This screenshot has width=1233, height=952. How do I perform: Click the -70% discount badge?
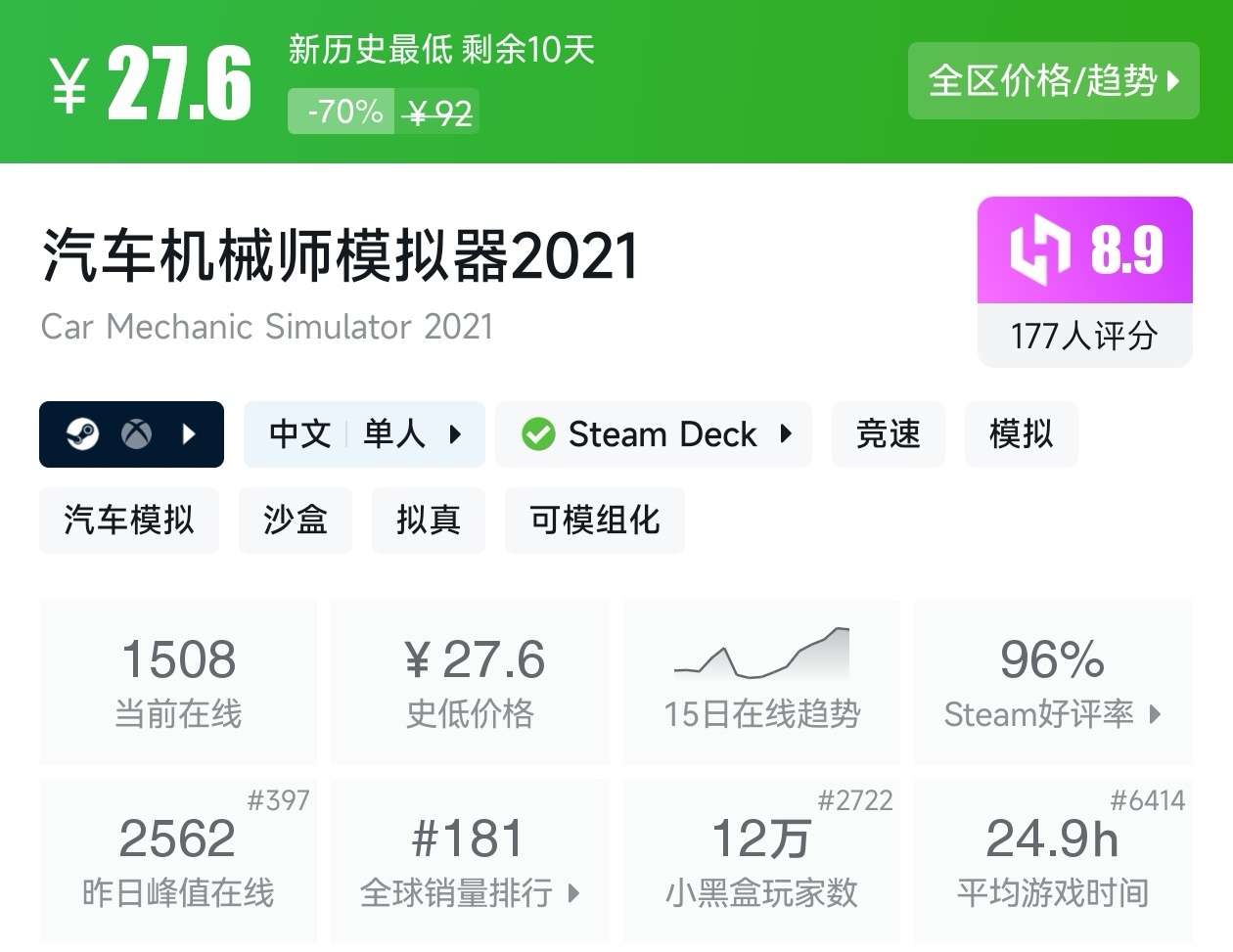click(343, 113)
